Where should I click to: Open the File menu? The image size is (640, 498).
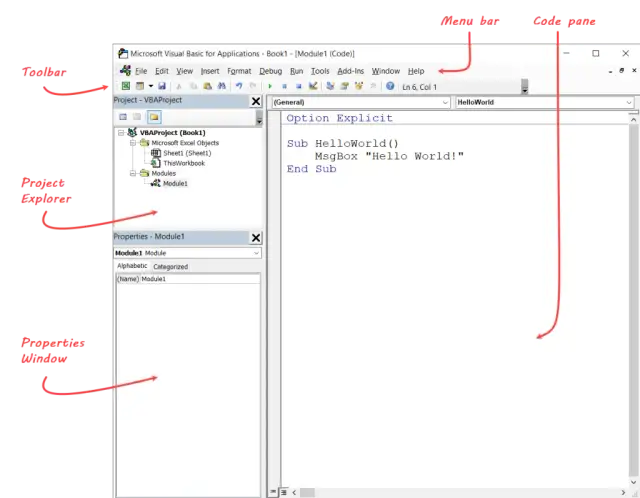pyautogui.click(x=141, y=71)
